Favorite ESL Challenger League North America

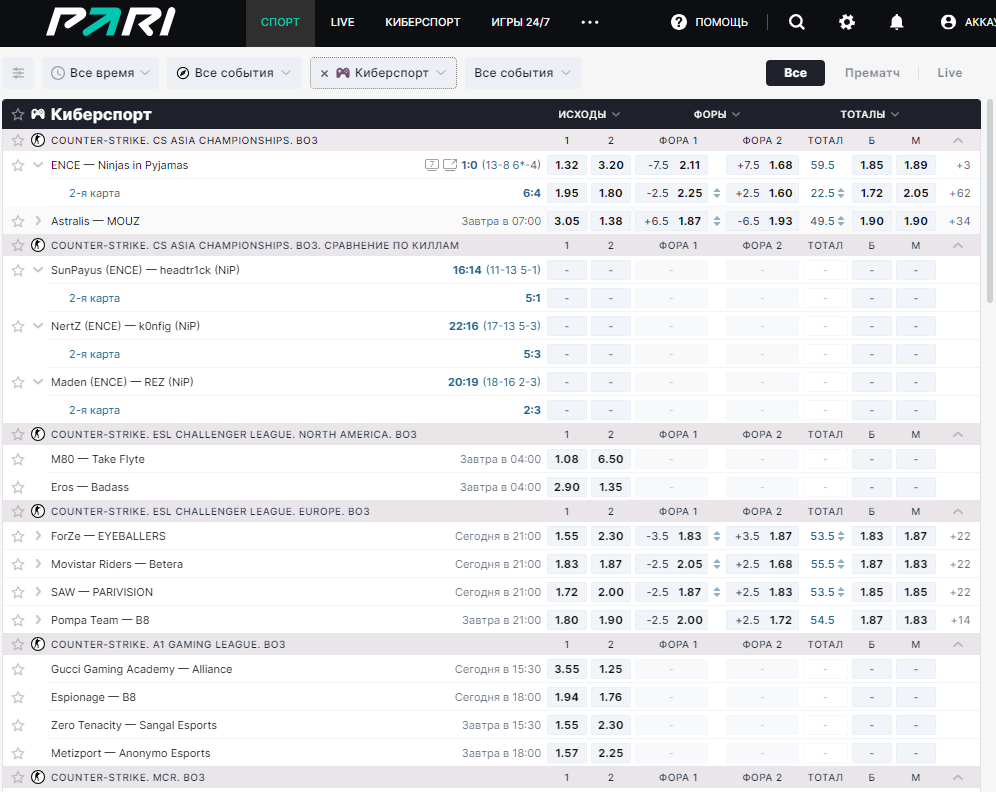[18, 434]
